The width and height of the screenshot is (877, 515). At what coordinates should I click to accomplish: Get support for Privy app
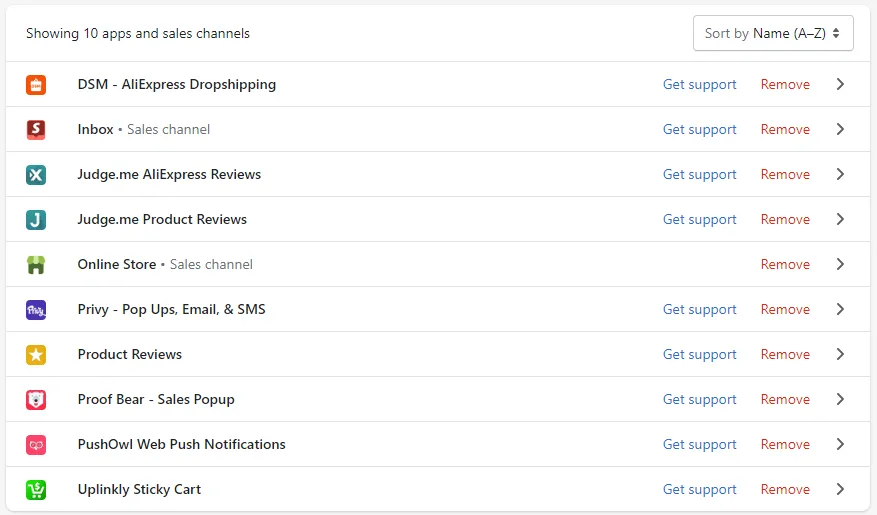point(700,310)
